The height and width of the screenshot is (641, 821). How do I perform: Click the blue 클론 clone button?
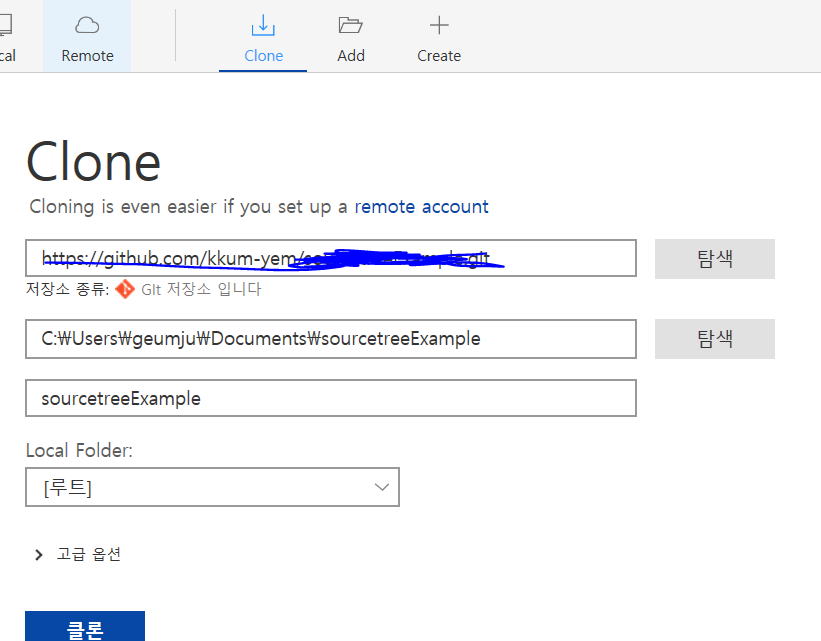click(85, 627)
